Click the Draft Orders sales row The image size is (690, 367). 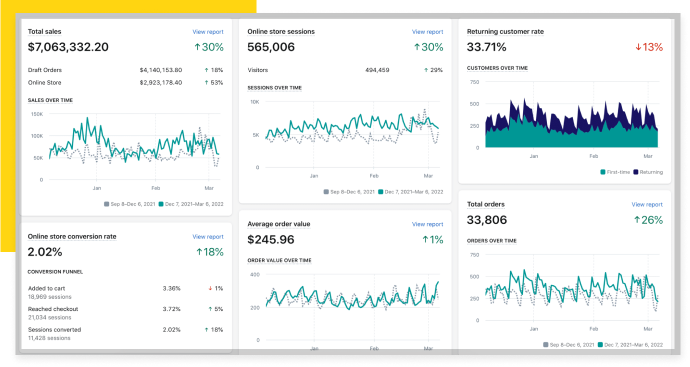click(125, 70)
